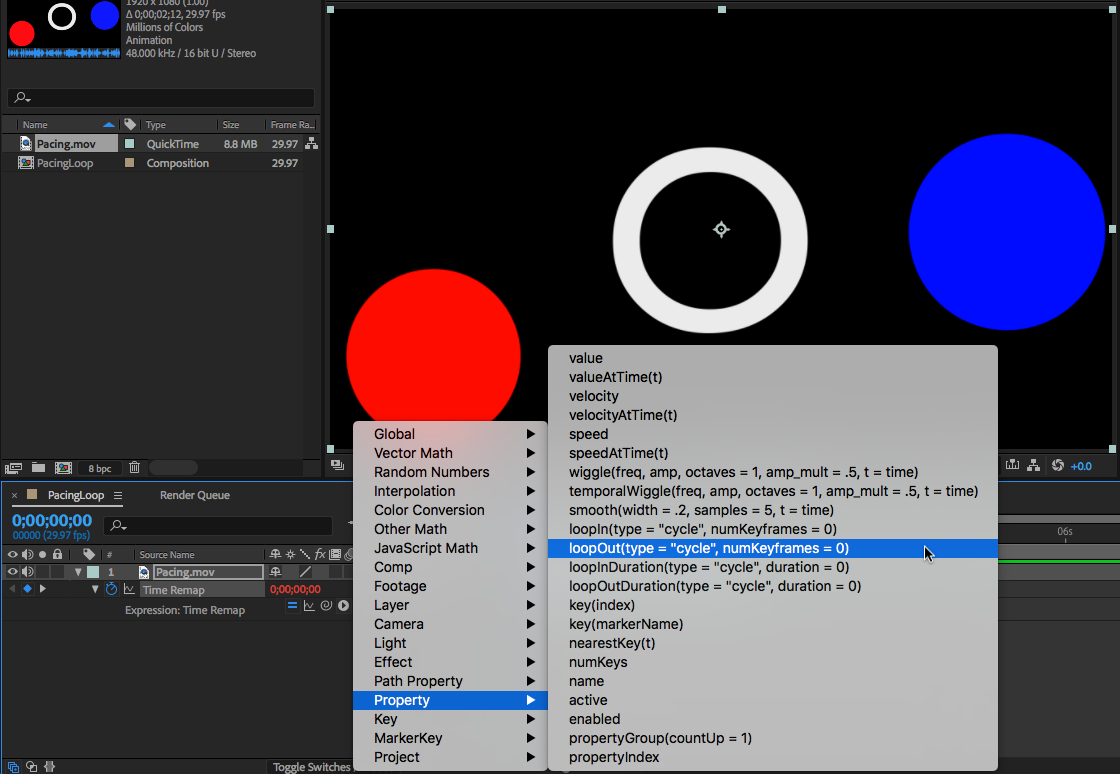1120x774 pixels.
Task: Click the Interpret Footage icon in Project panel
Action: (x=14, y=467)
